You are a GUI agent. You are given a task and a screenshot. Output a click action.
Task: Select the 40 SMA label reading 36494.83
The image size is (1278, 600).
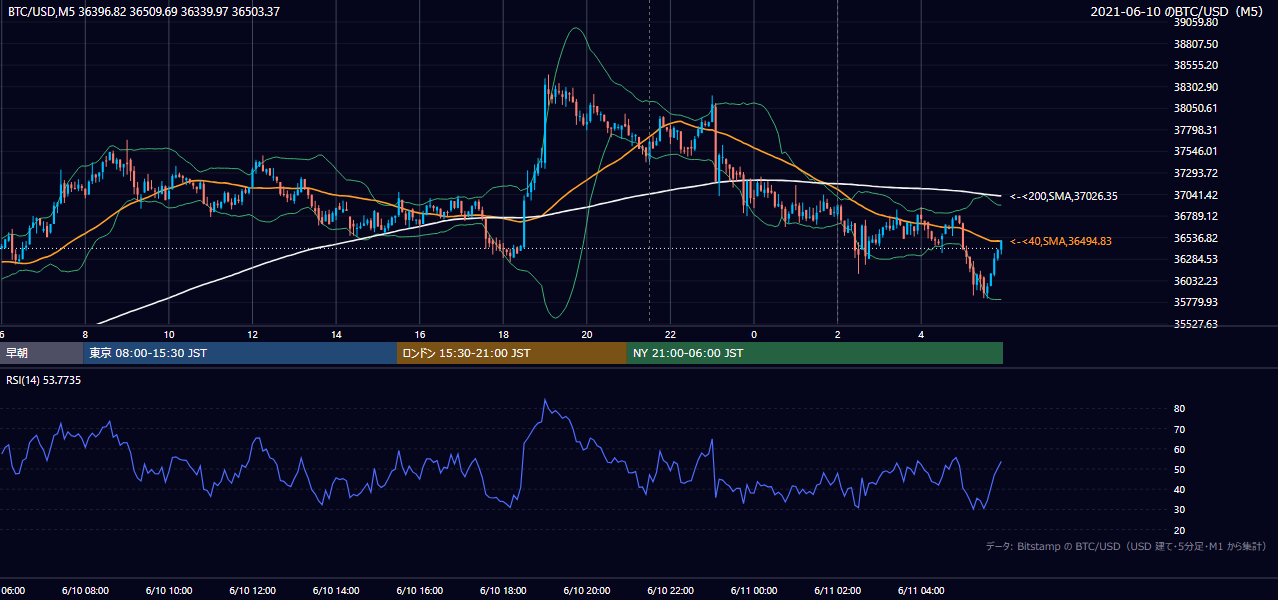click(x=1061, y=241)
